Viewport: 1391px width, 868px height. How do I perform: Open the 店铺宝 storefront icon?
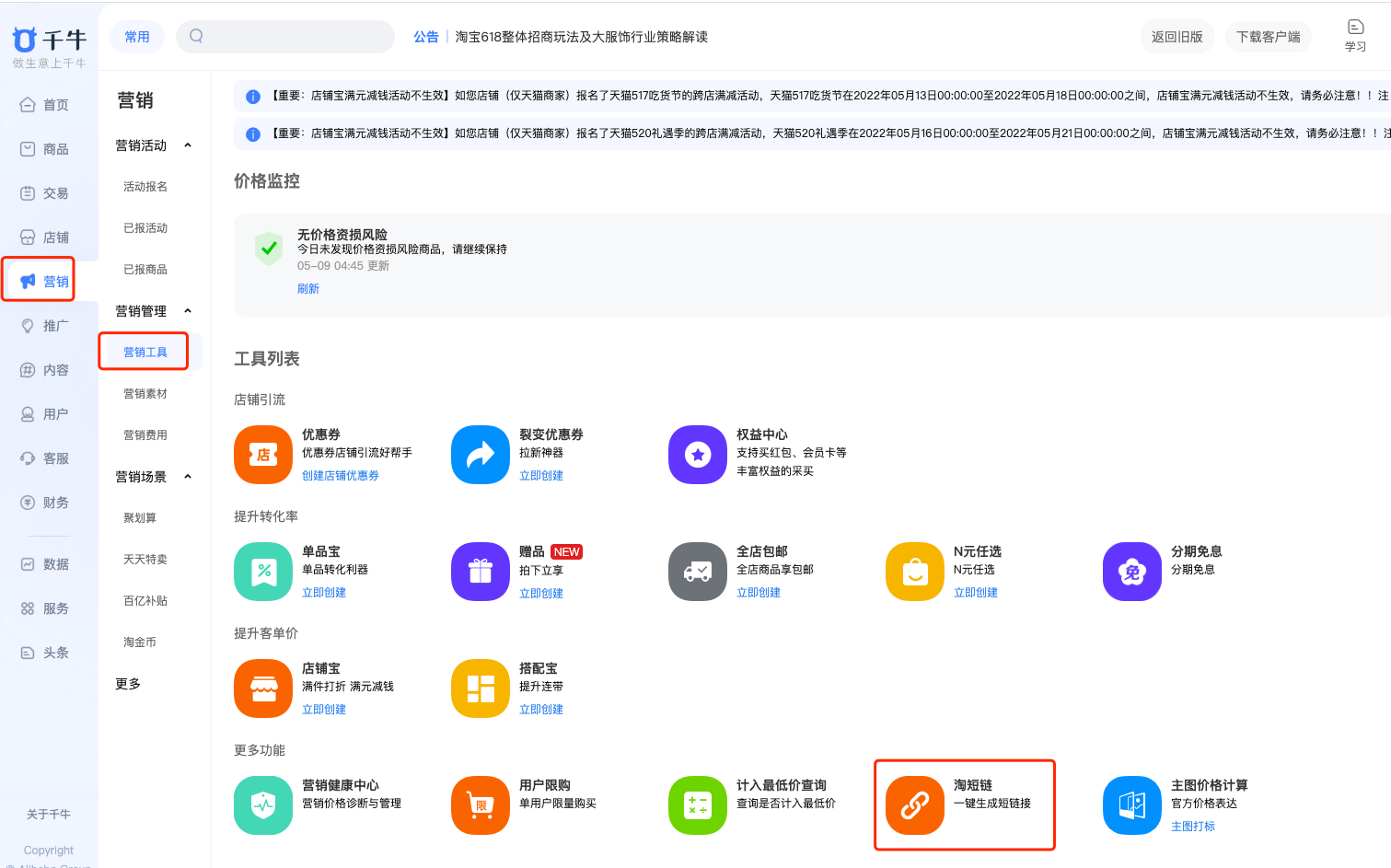(x=263, y=689)
